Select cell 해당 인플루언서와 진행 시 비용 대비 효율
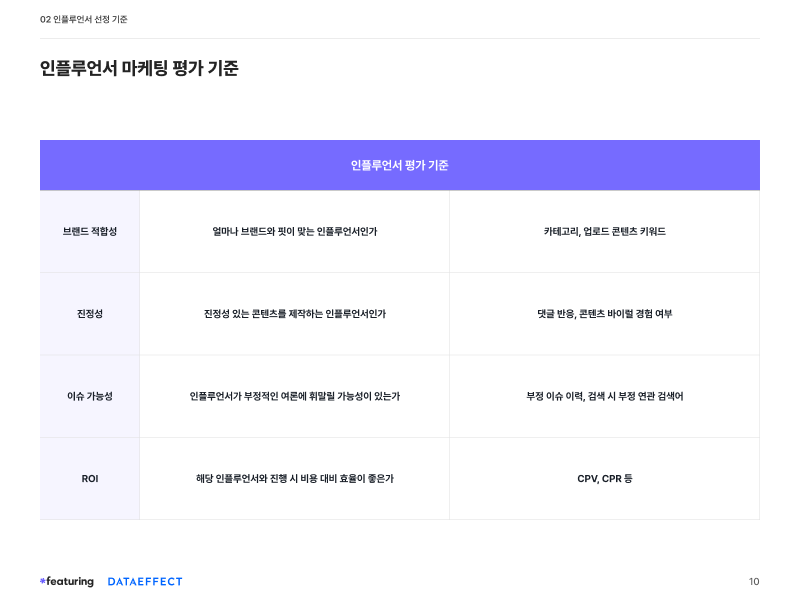 pos(294,479)
